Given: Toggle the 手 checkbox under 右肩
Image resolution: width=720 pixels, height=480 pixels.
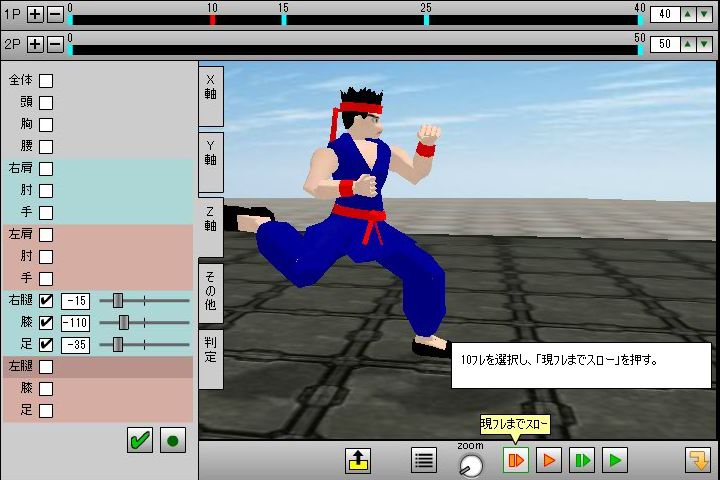Looking at the screenshot, I should click(x=46, y=213).
